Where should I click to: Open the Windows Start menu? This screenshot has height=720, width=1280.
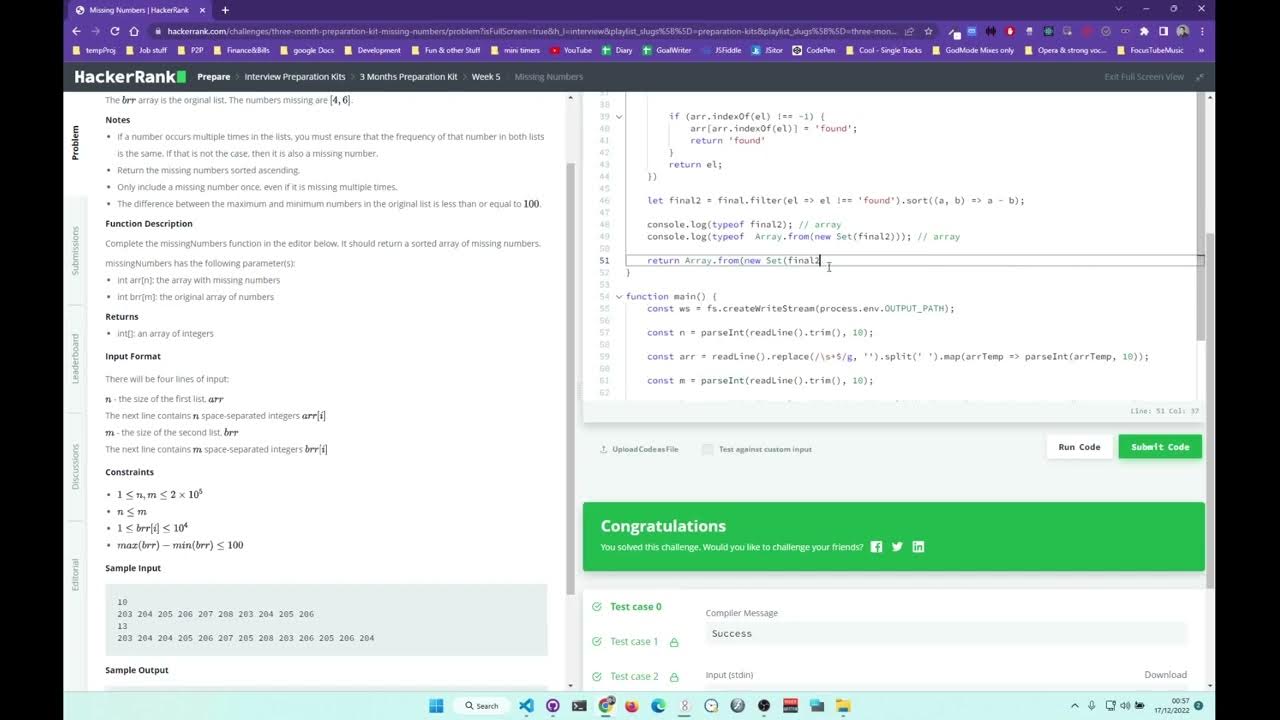click(436, 705)
